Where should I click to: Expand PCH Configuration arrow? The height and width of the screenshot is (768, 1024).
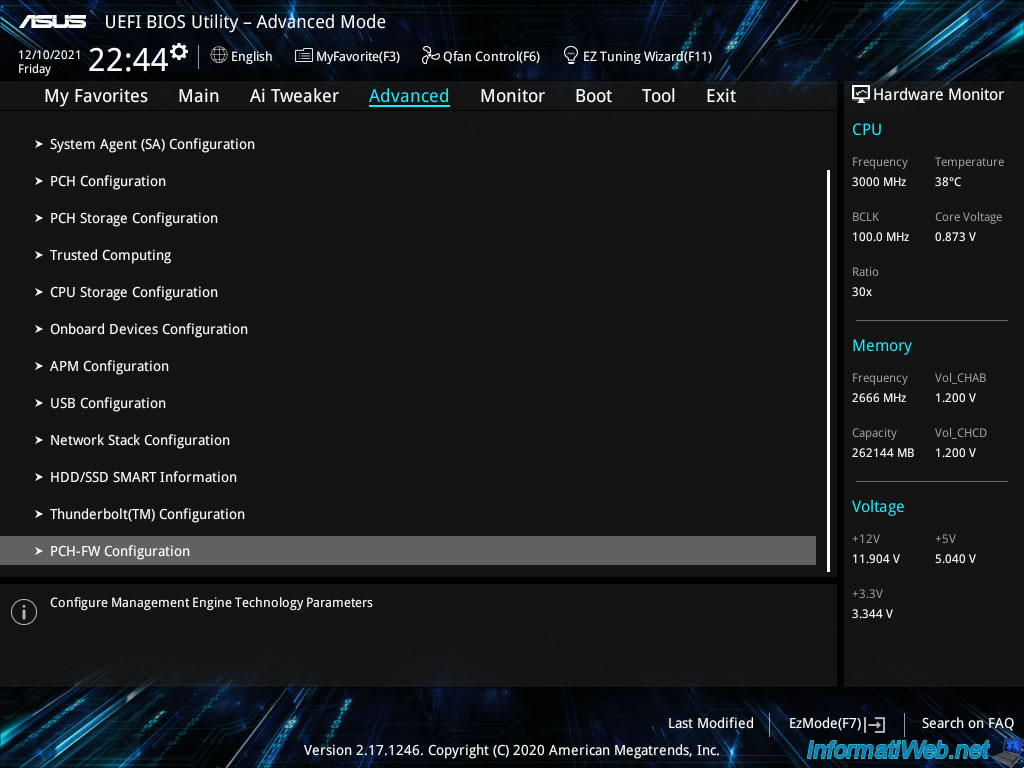point(39,182)
